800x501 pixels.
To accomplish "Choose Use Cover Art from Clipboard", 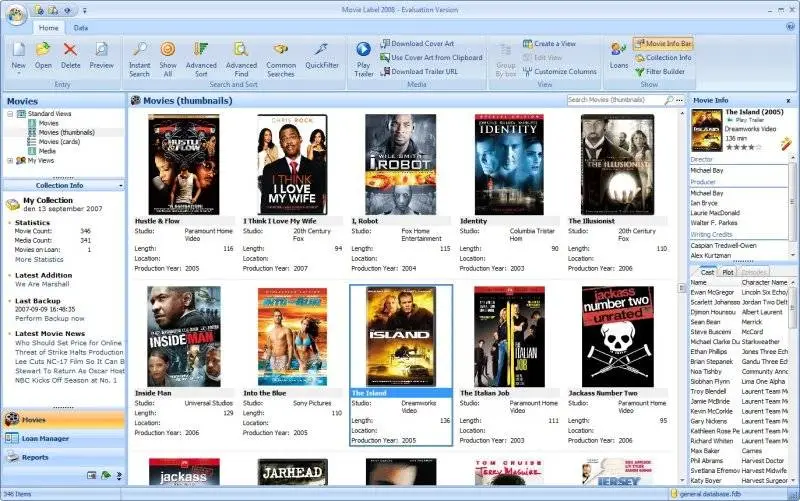I will point(431,58).
